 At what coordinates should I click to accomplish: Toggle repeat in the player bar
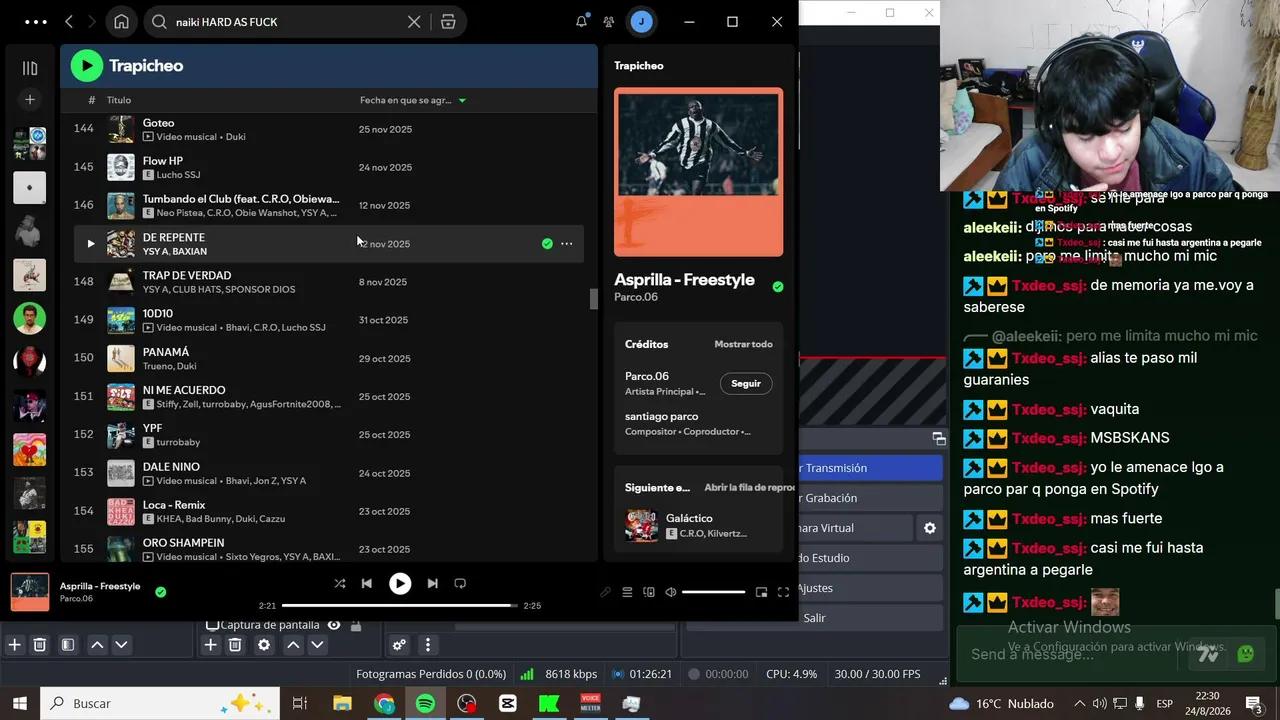click(460, 584)
